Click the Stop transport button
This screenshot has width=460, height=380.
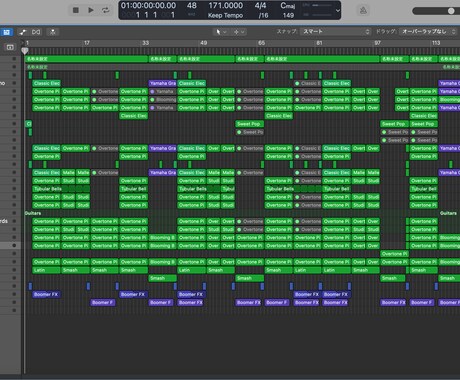point(76,10)
